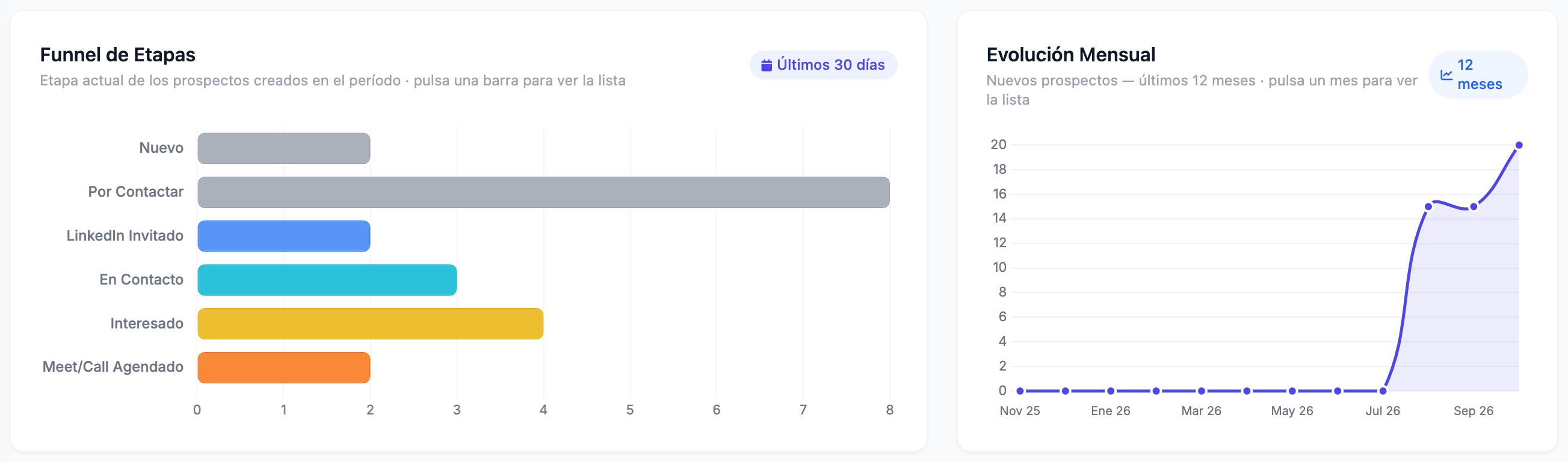The width and height of the screenshot is (1568, 462).
Task: Open the 12 meses range selector
Action: coord(1478,74)
